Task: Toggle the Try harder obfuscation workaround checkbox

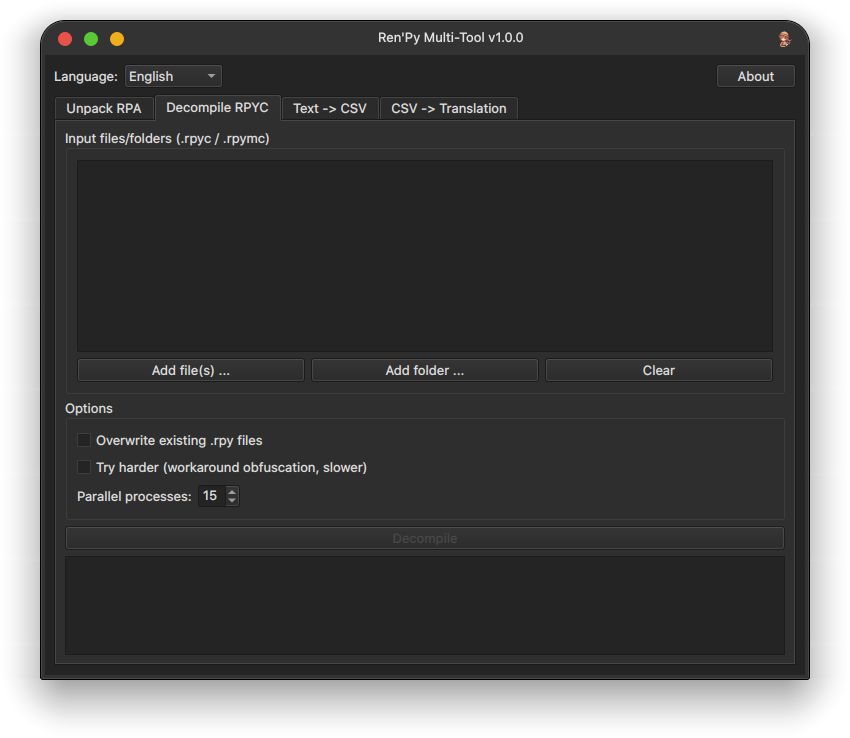Action: click(83, 467)
